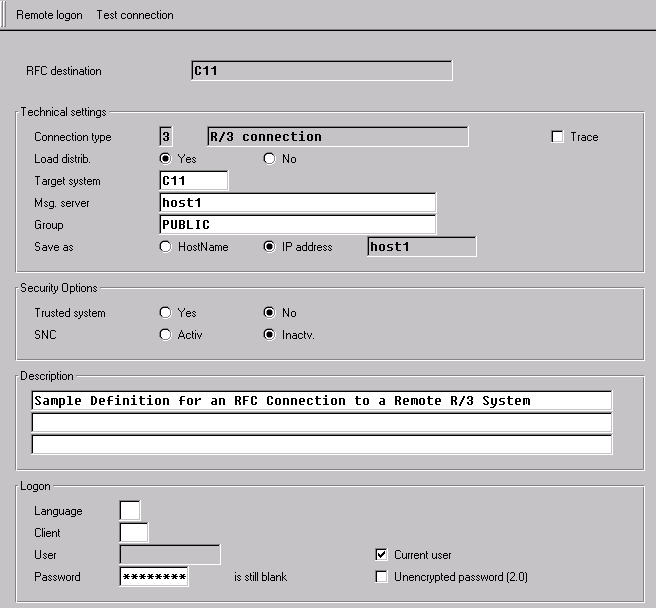Click the Client input field
The width and height of the screenshot is (656, 608).
tap(133, 533)
